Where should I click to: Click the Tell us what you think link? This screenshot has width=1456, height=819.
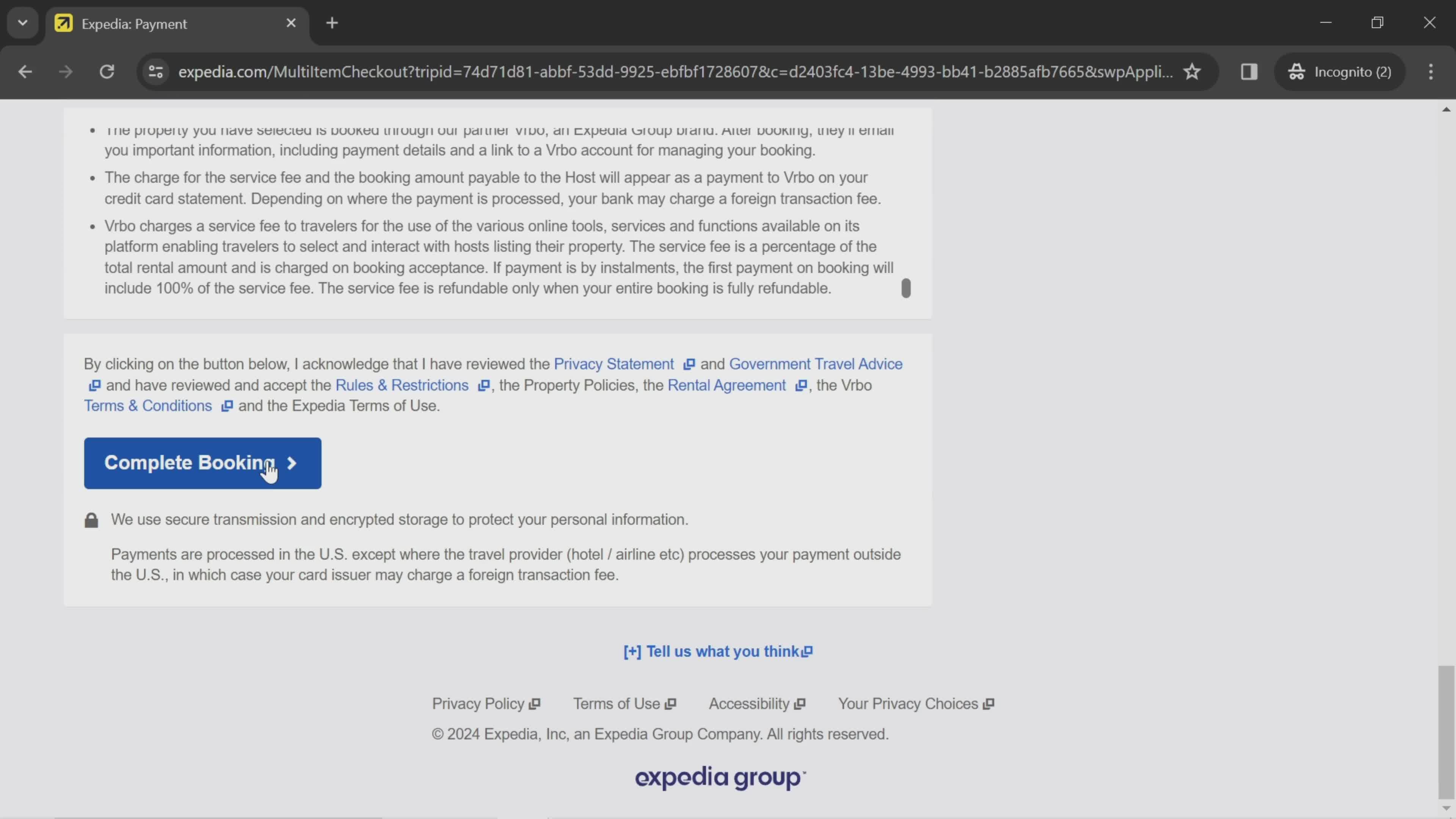tap(718, 651)
